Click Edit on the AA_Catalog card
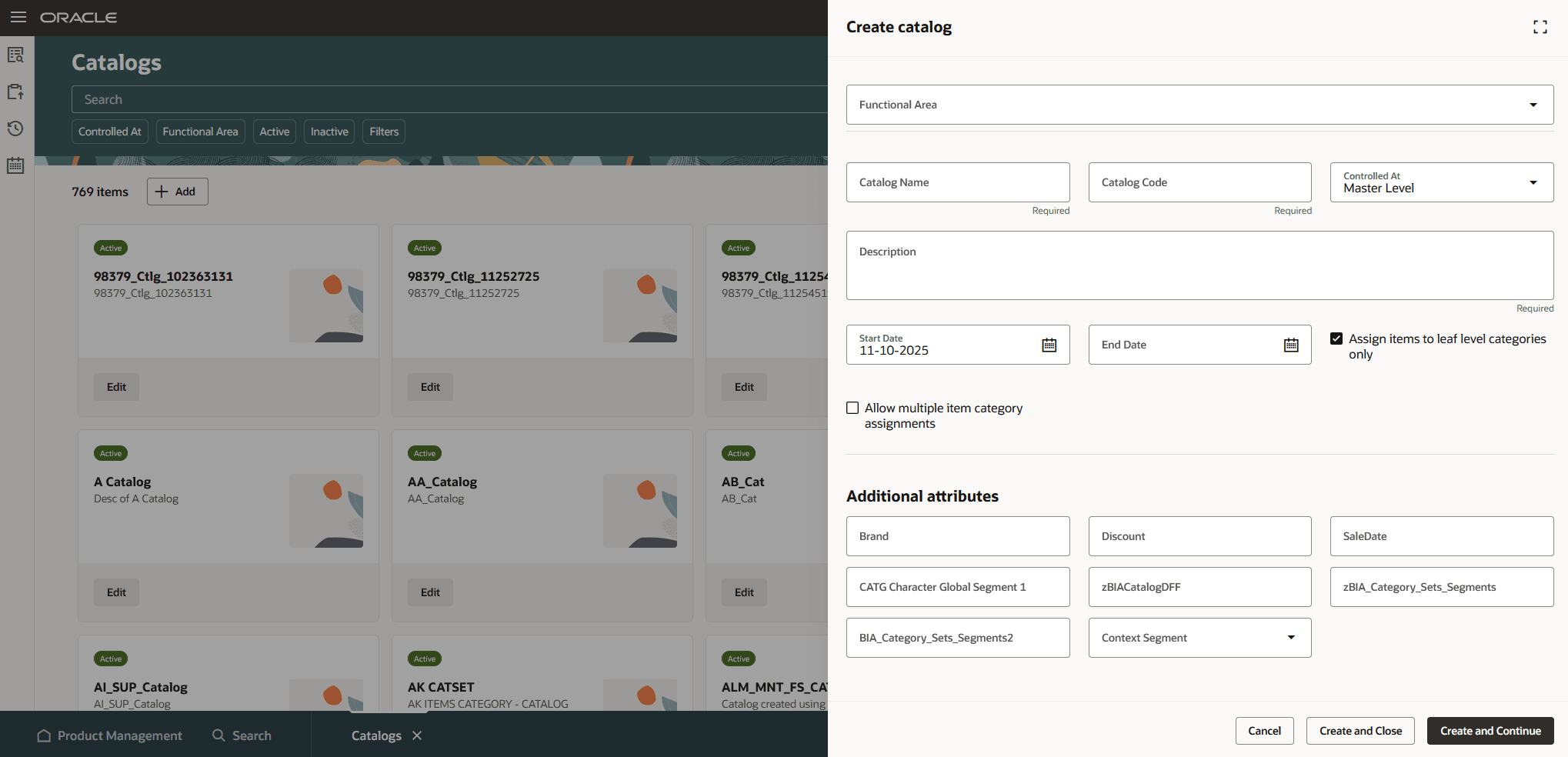 [x=430, y=592]
